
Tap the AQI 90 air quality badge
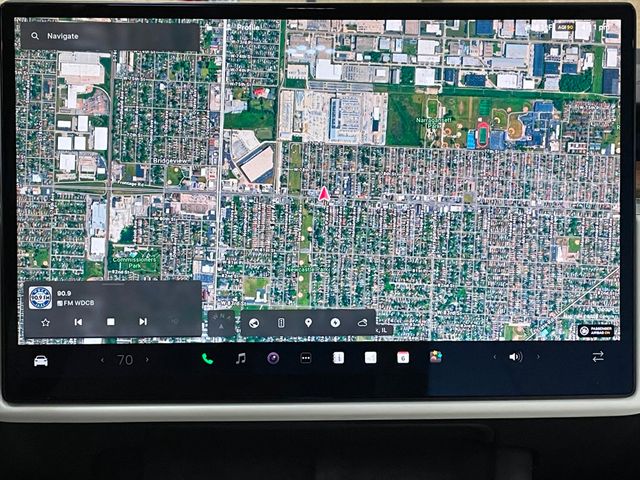[x=566, y=27]
